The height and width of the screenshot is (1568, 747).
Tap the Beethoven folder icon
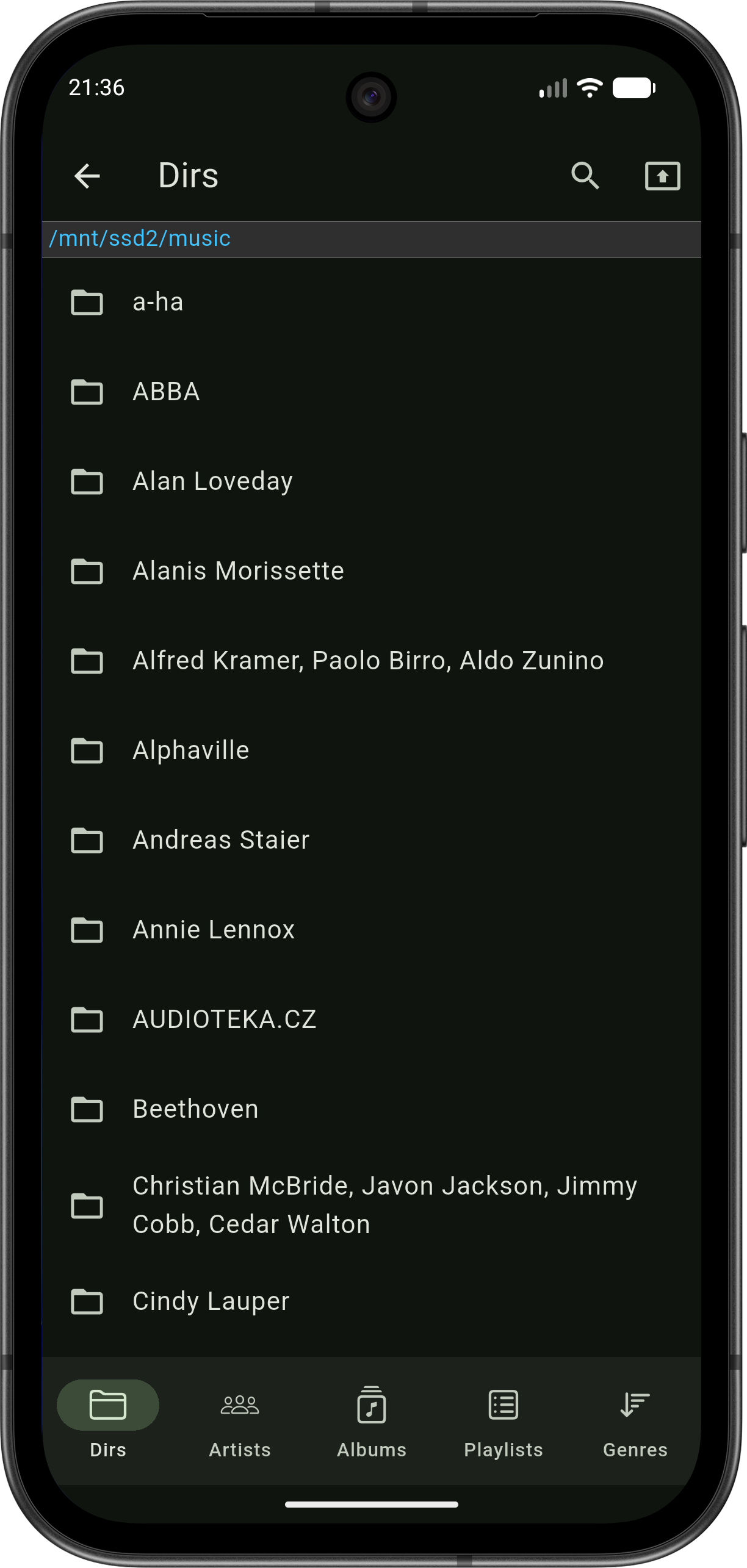[87, 1109]
